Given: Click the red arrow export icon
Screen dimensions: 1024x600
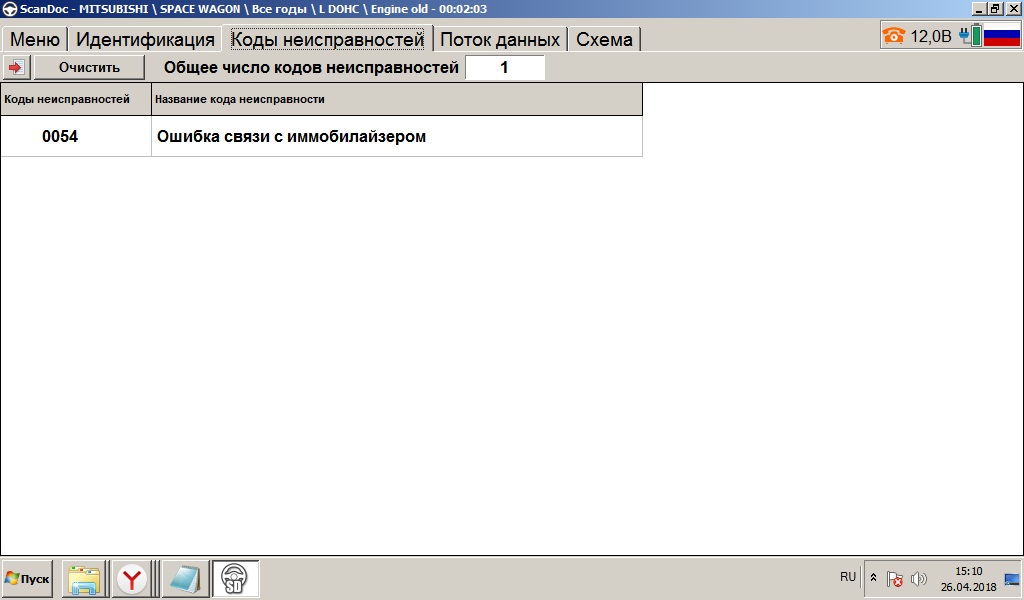Looking at the screenshot, I should 16,67.
